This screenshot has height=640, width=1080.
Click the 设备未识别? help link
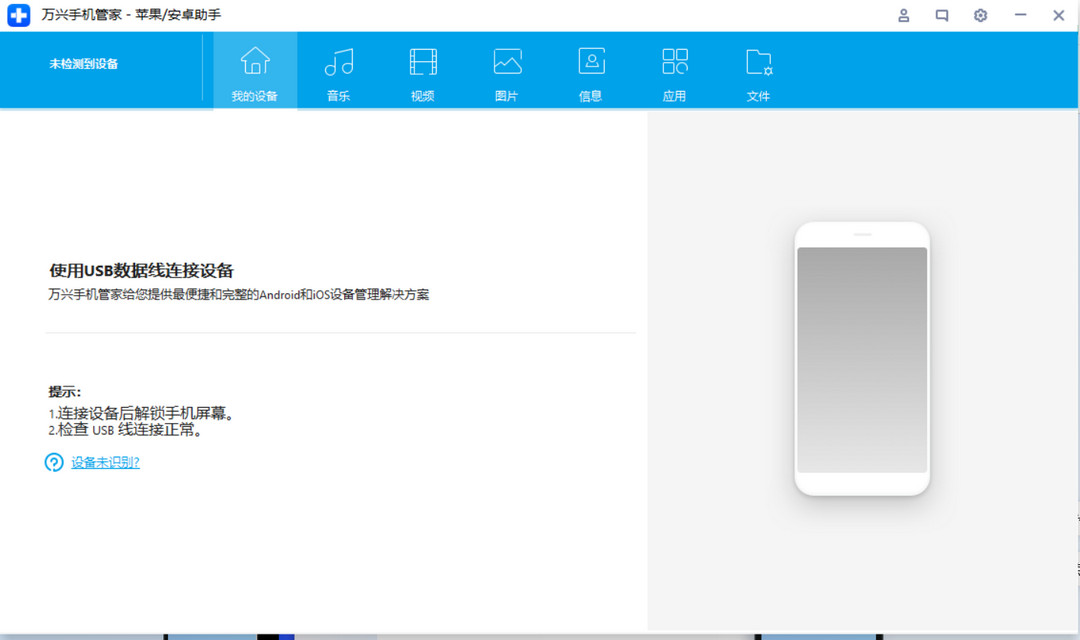(x=106, y=463)
